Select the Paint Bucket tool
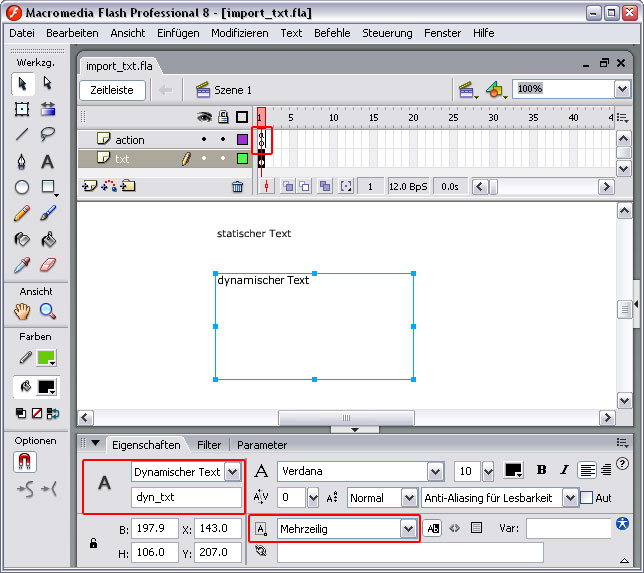The image size is (644, 573). 48,239
